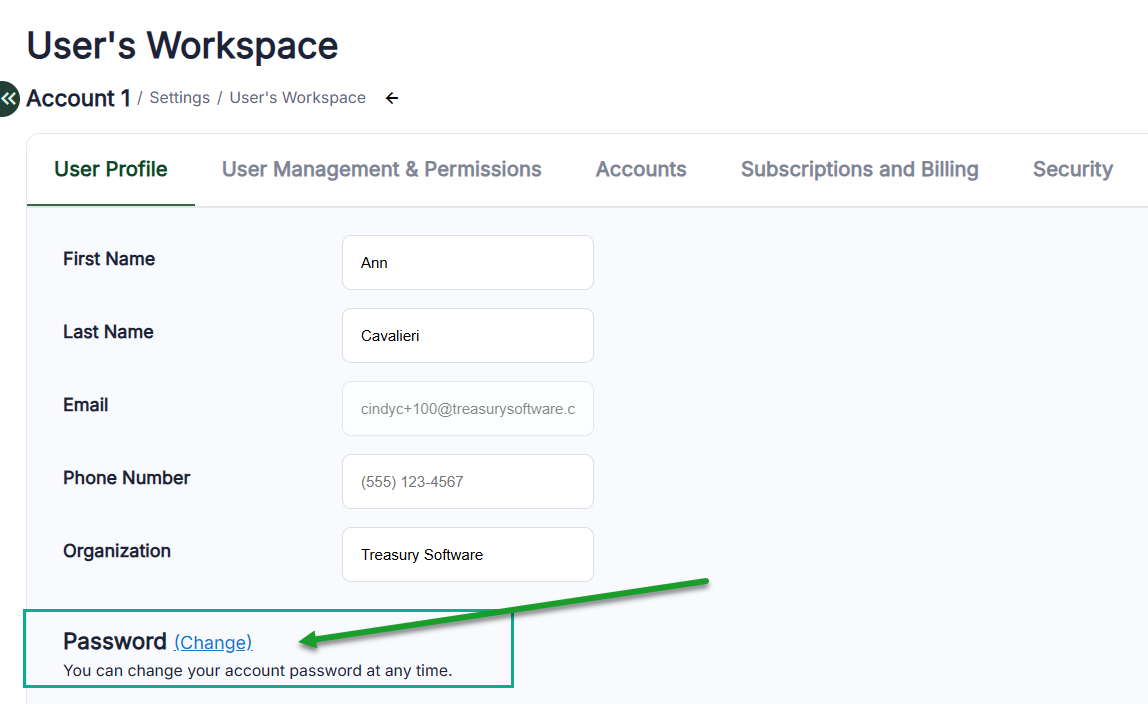
Task: Click Account 1 in the breadcrumb
Action: [78, 98]
